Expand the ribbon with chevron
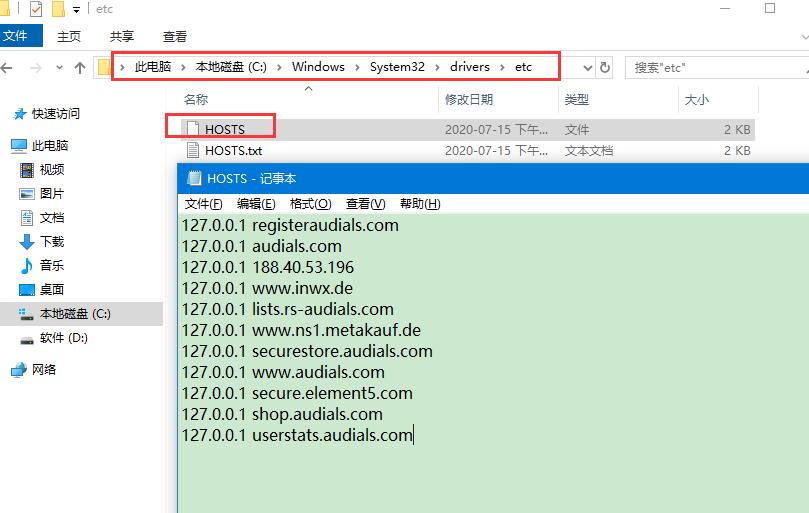 coord(804,37)
